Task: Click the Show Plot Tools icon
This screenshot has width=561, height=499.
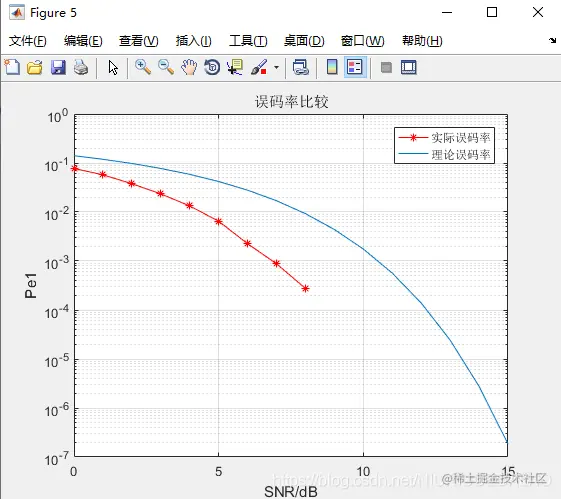Action: [409, 67]
